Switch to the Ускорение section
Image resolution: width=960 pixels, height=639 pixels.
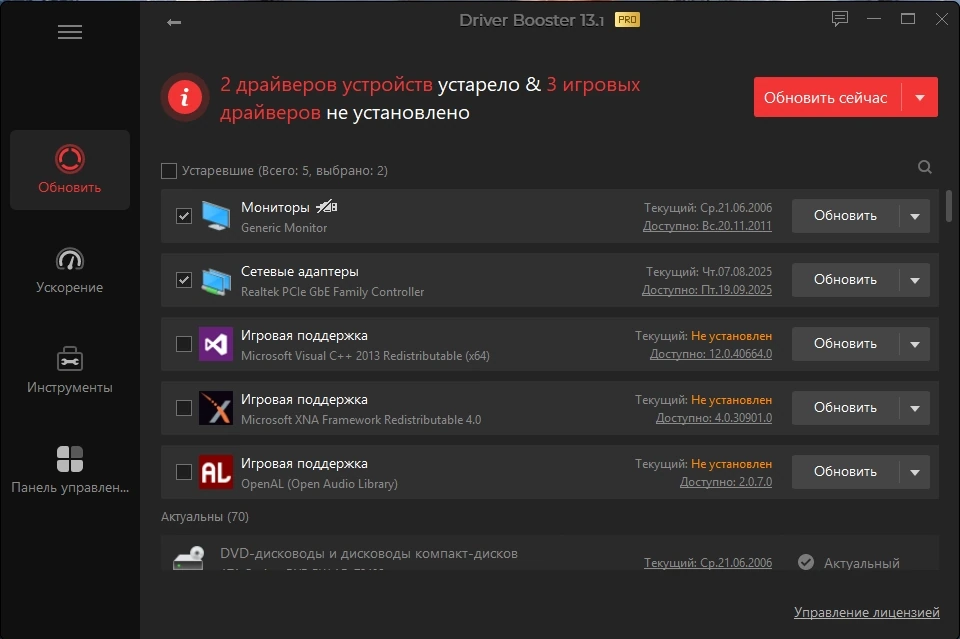(70, 270)
